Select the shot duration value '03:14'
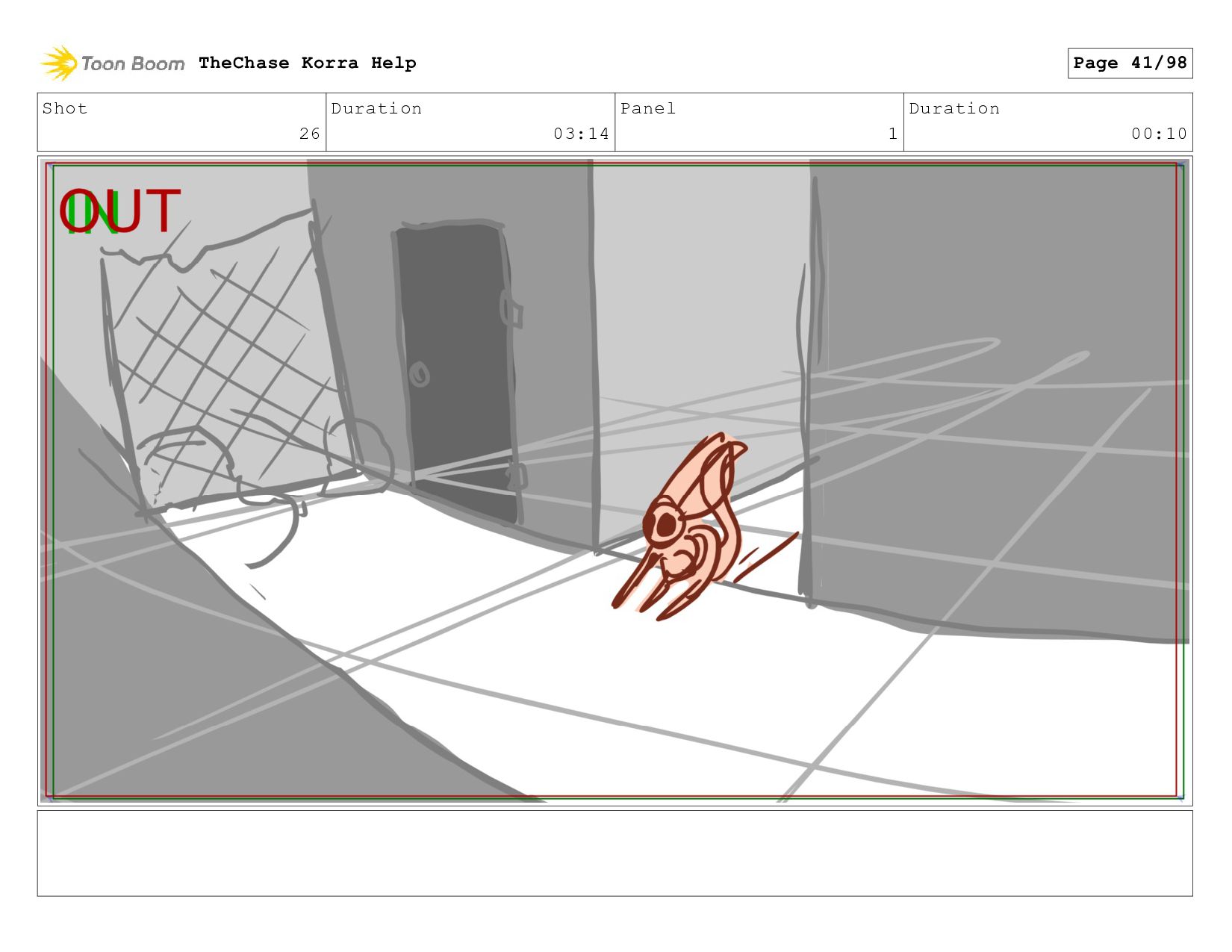Screen dimensions: 1232x952 tap(581, 134)
